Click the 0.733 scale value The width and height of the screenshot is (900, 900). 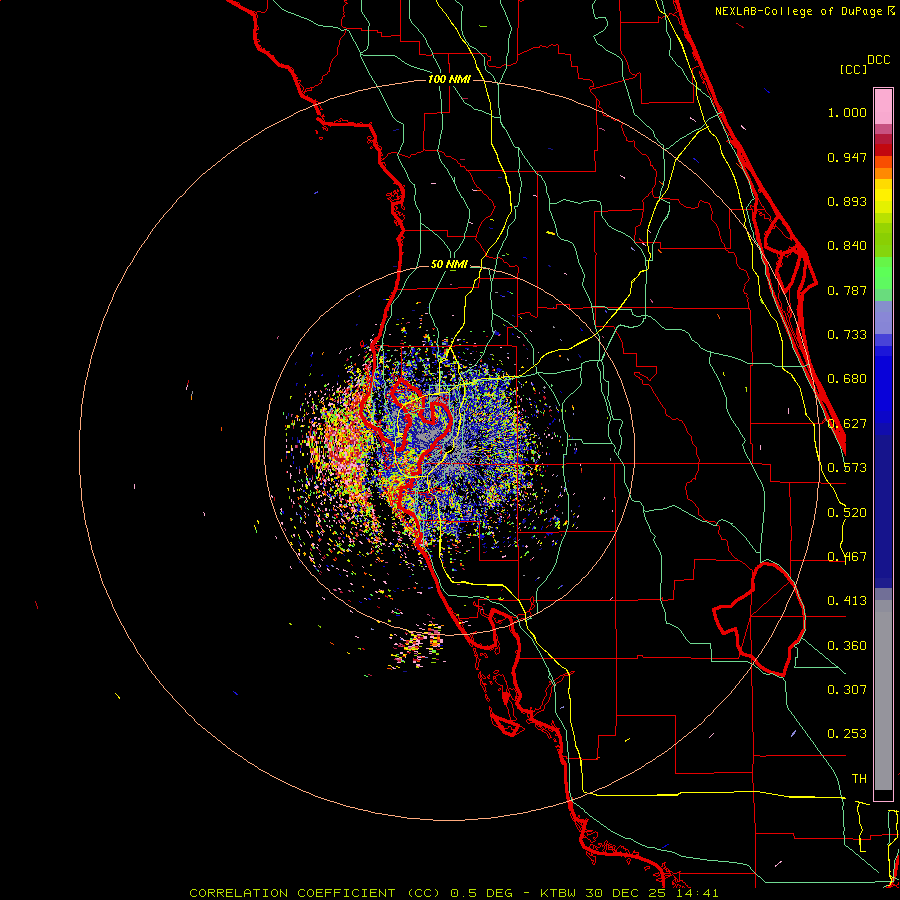847,335
